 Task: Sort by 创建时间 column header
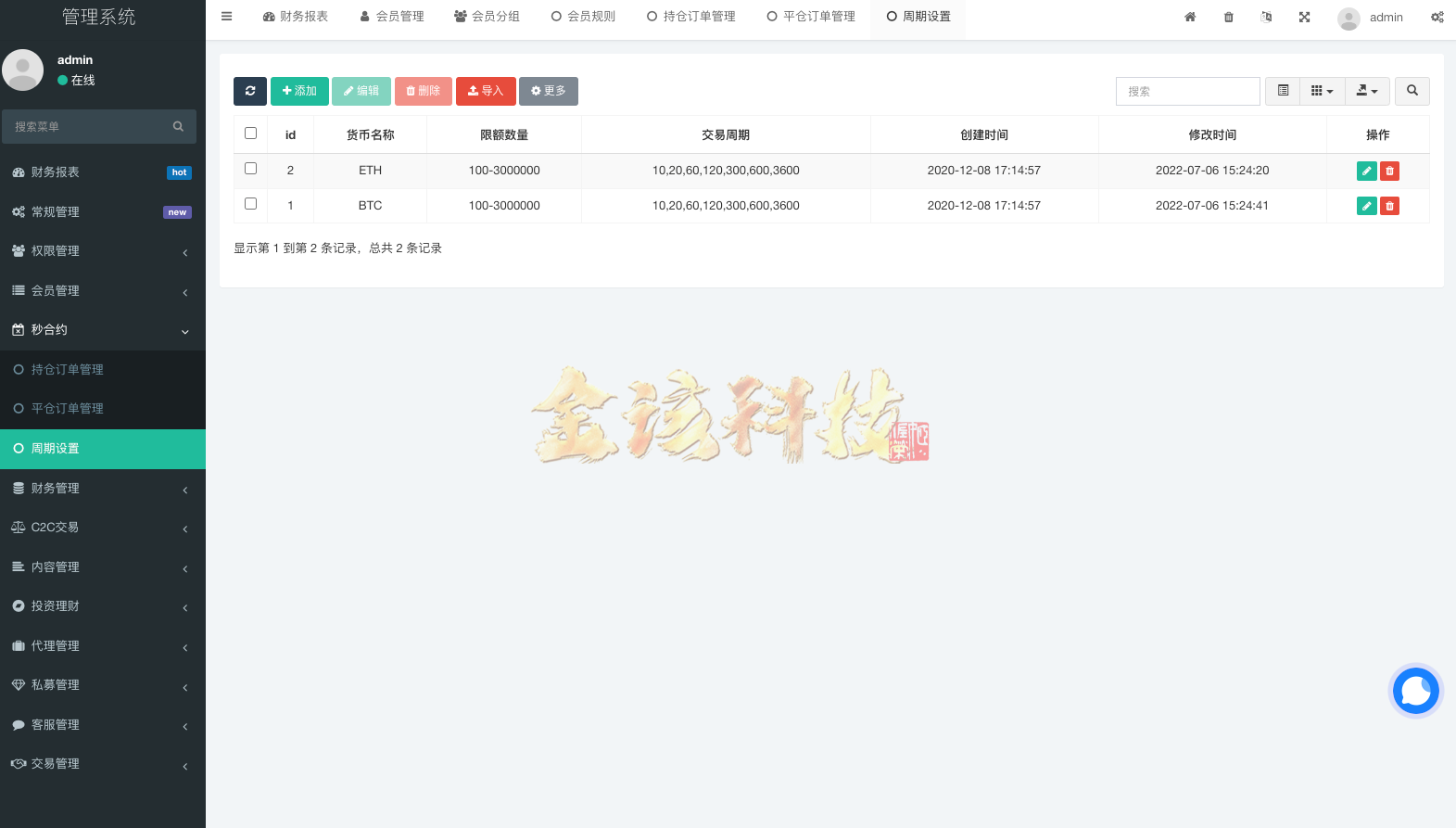984,135
